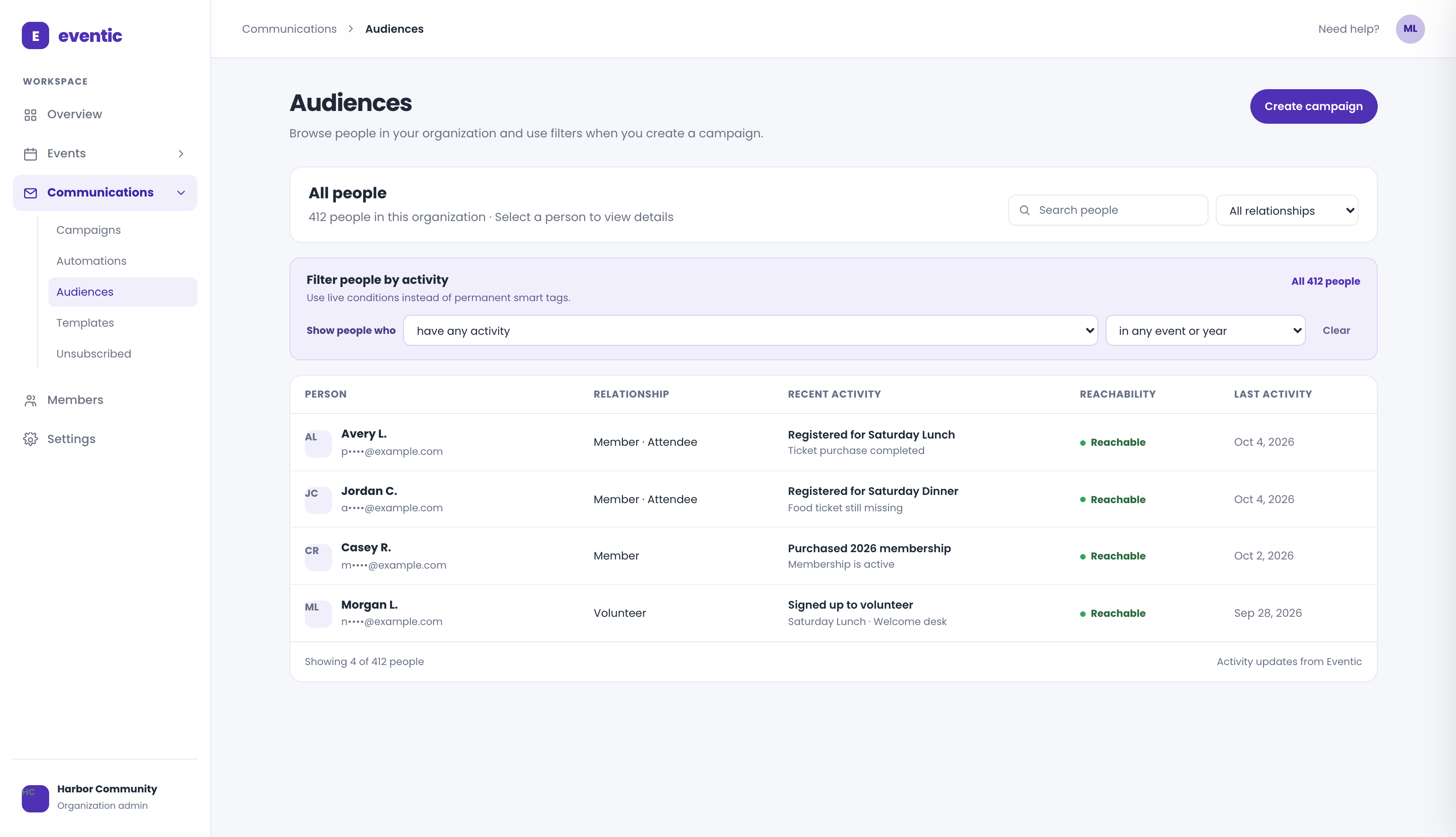Click the search magnifier icon
This screenshot has width=1456, height=837.
[1024, 211]
